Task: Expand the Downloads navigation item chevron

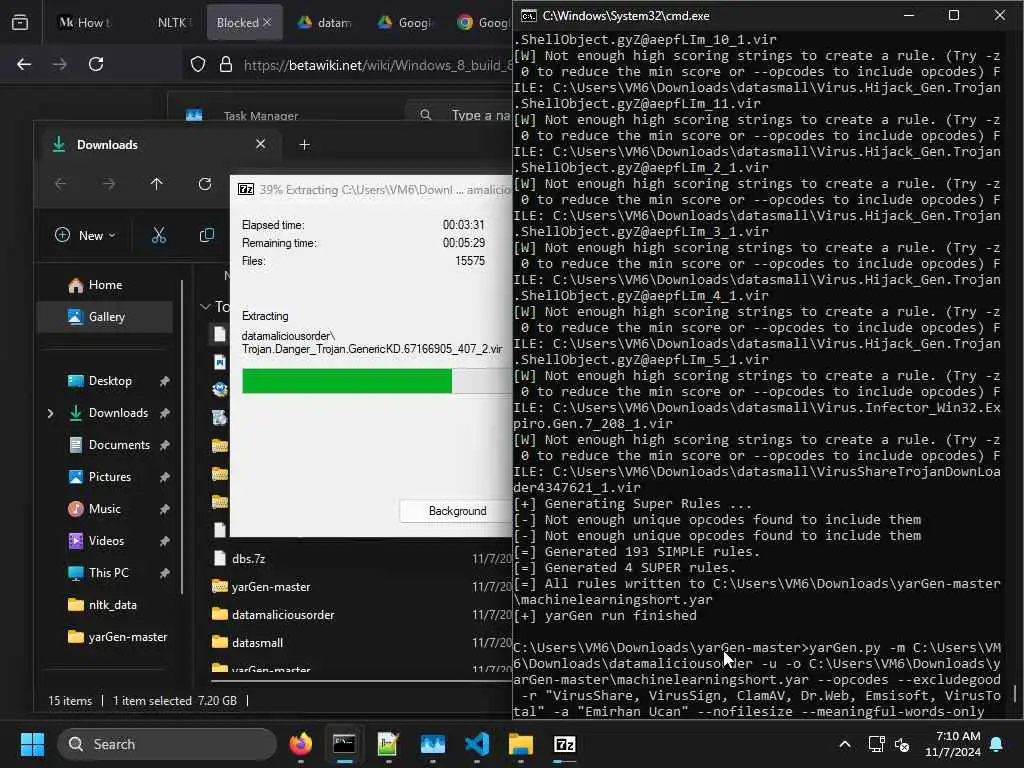Action: pos(50,413)
